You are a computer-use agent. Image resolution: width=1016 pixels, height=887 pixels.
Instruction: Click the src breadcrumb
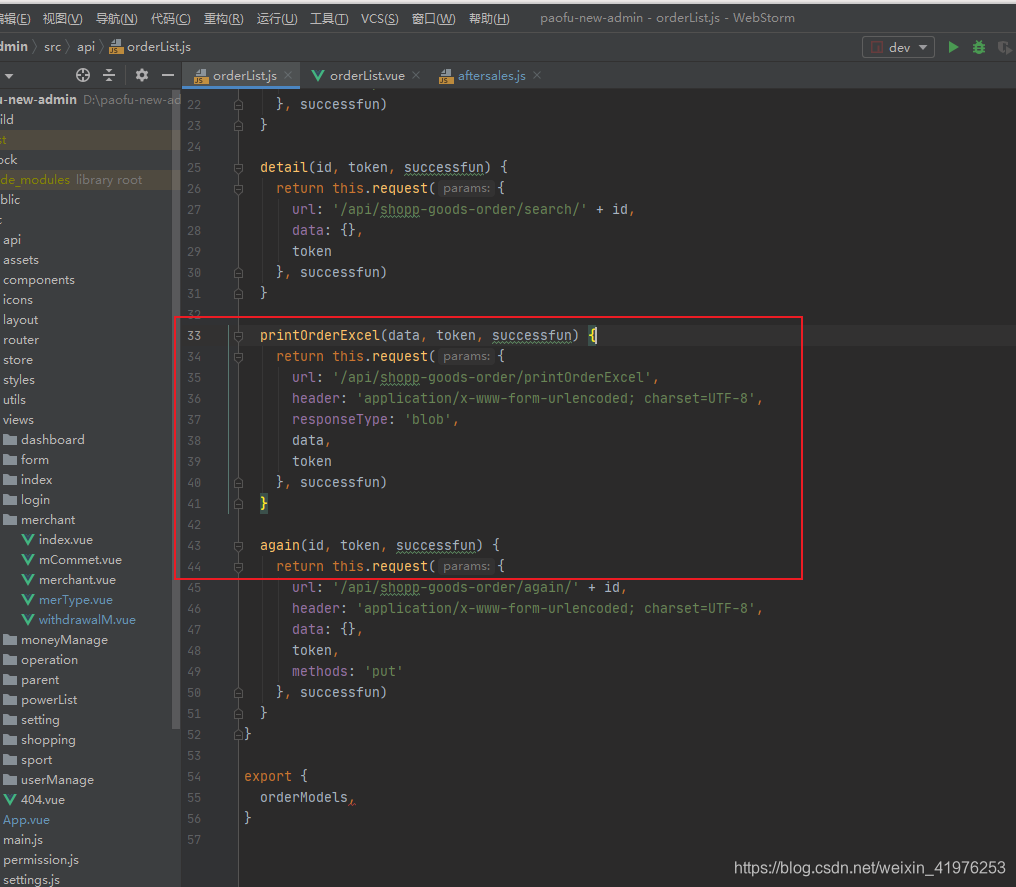pos(52,47)
